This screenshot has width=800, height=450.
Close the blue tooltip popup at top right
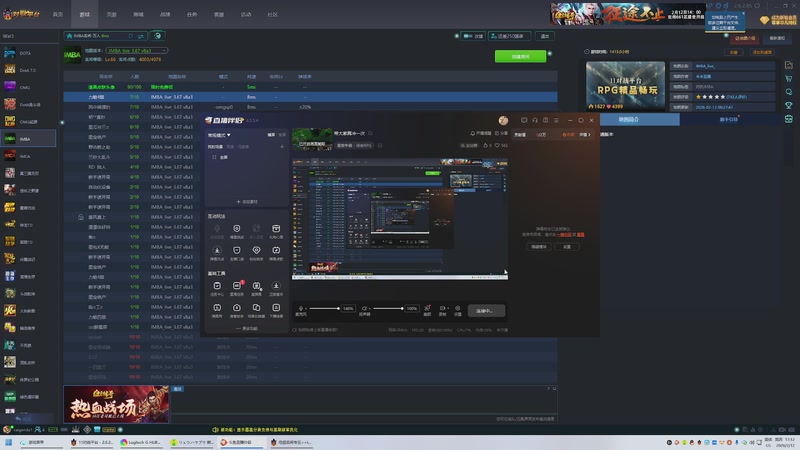pos(743,13)
